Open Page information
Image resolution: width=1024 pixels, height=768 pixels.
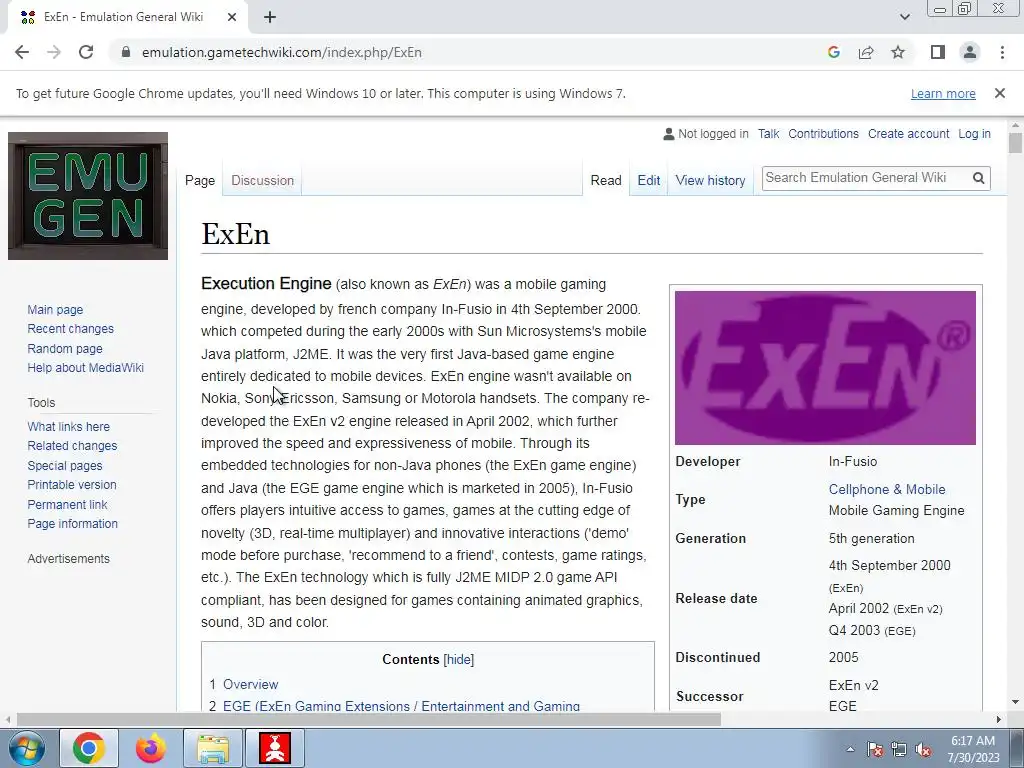point(72,524)
